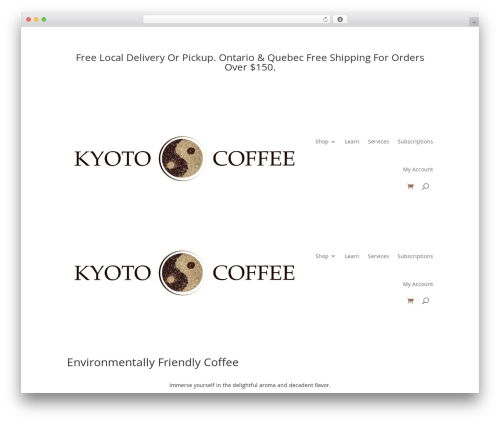
Task: Click the 'Environmentally Friendly Coffee' heading
Action: click(x=153, y=362)
